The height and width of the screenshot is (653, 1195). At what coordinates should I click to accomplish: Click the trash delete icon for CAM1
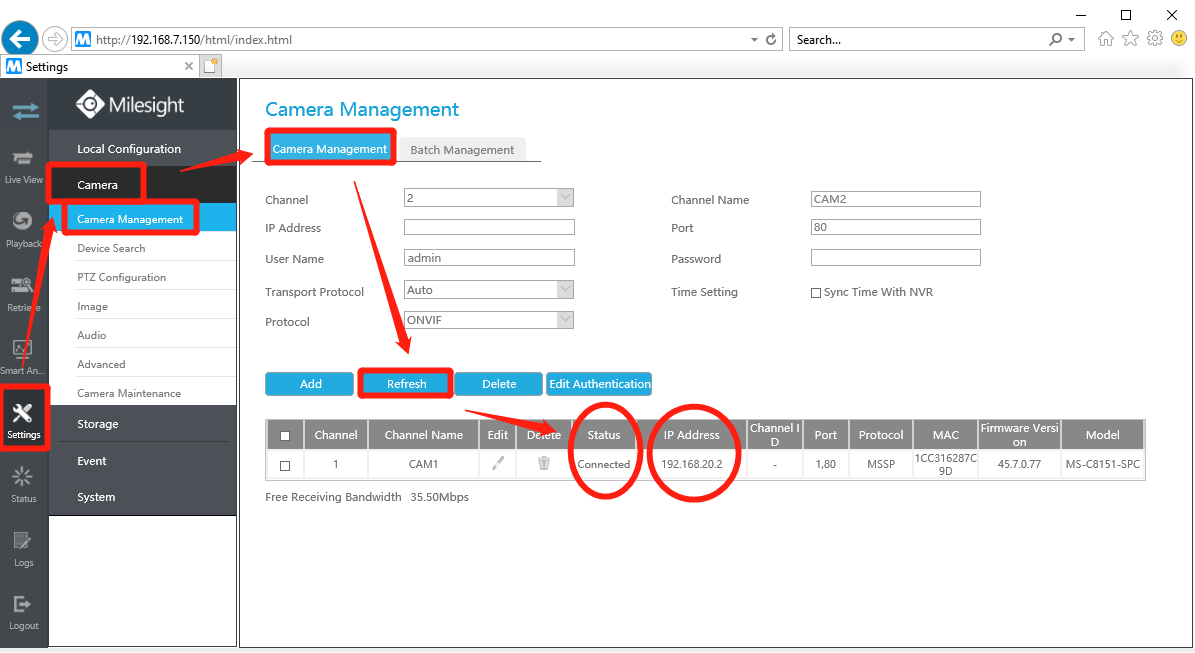coord(543,463)
